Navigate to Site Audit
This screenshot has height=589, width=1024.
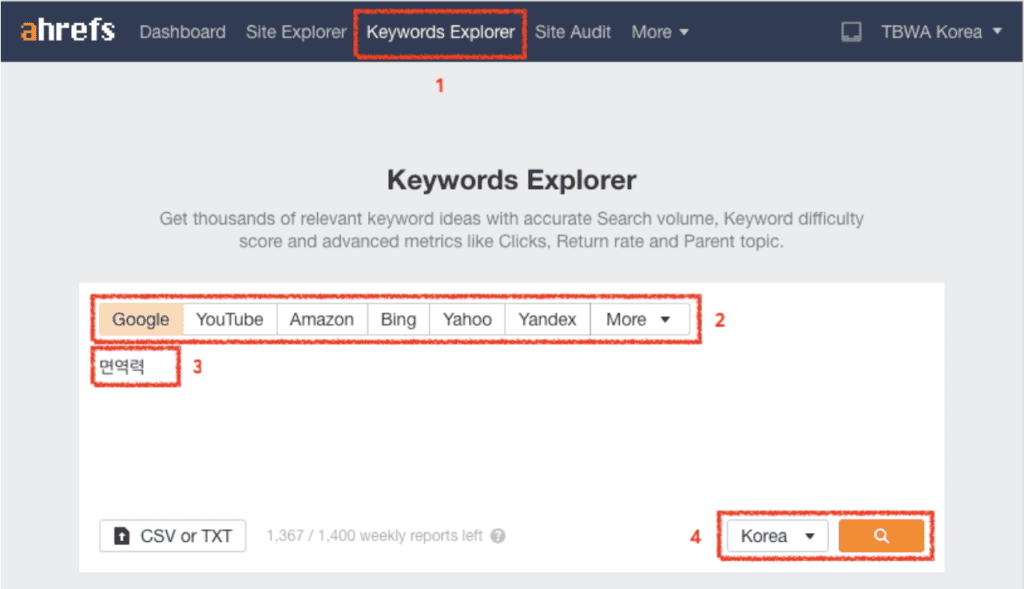(x=573, y=32)
